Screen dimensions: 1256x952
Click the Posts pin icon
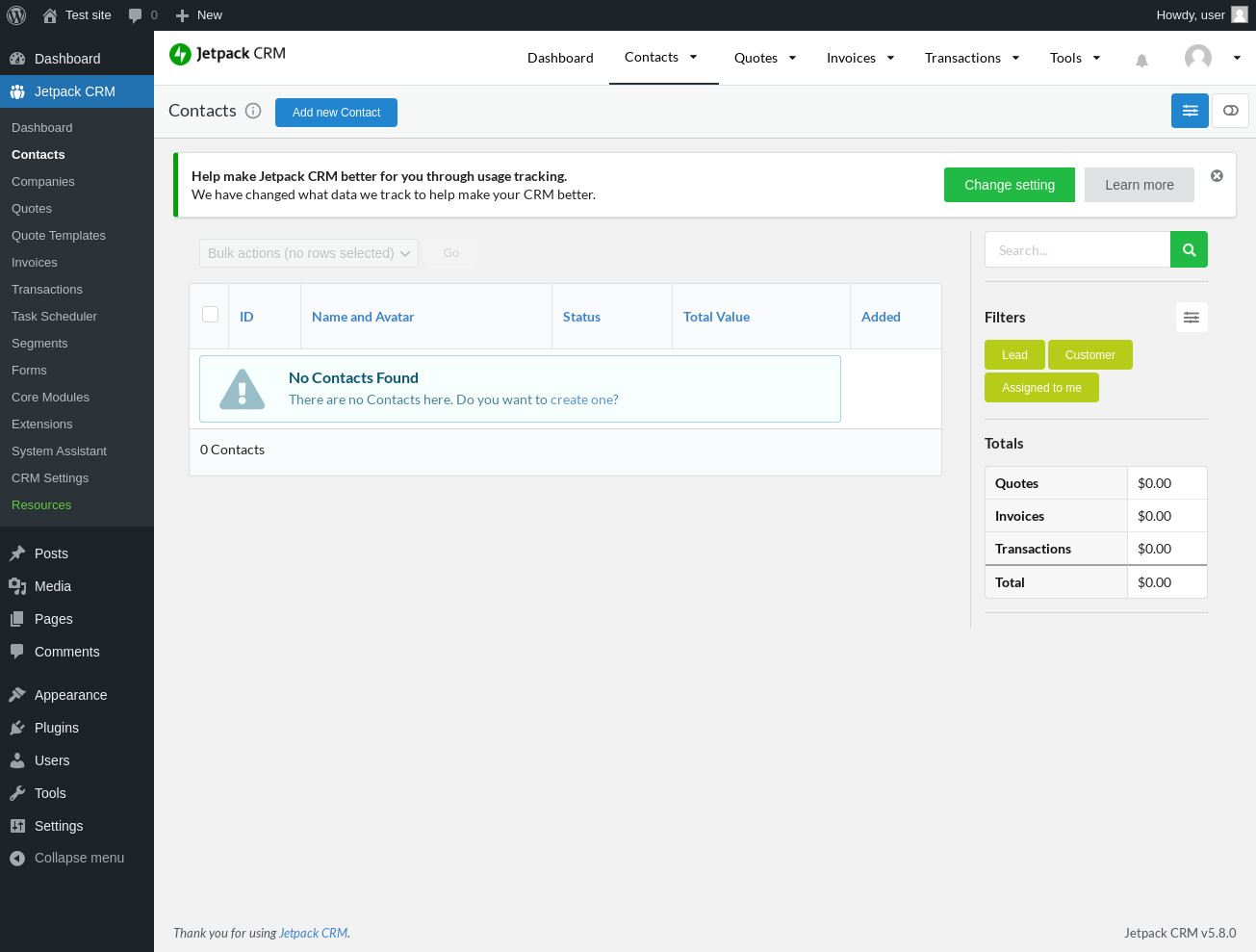(17, 553)
